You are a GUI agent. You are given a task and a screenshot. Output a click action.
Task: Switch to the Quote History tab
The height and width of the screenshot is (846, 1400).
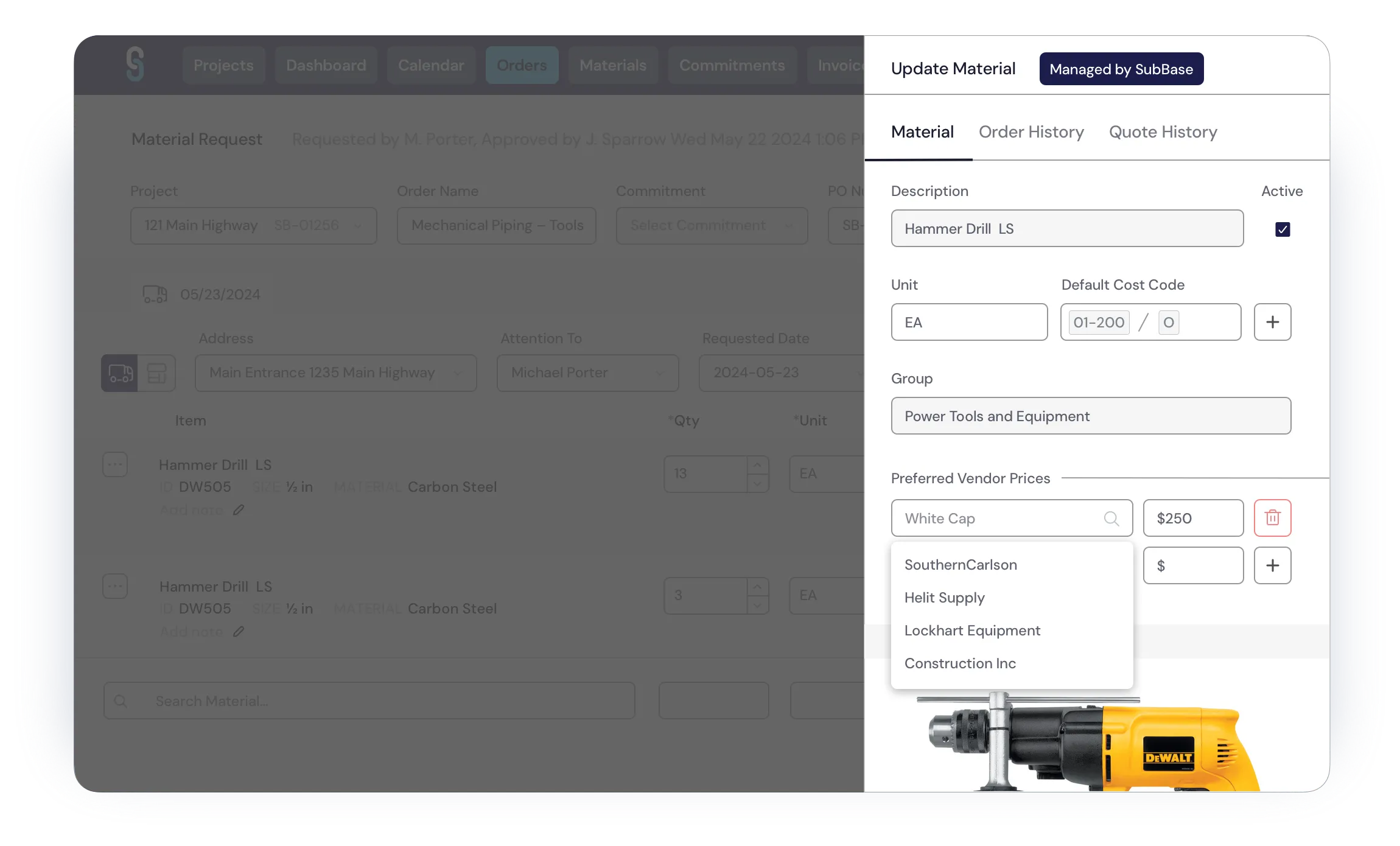coord(1163,132)
